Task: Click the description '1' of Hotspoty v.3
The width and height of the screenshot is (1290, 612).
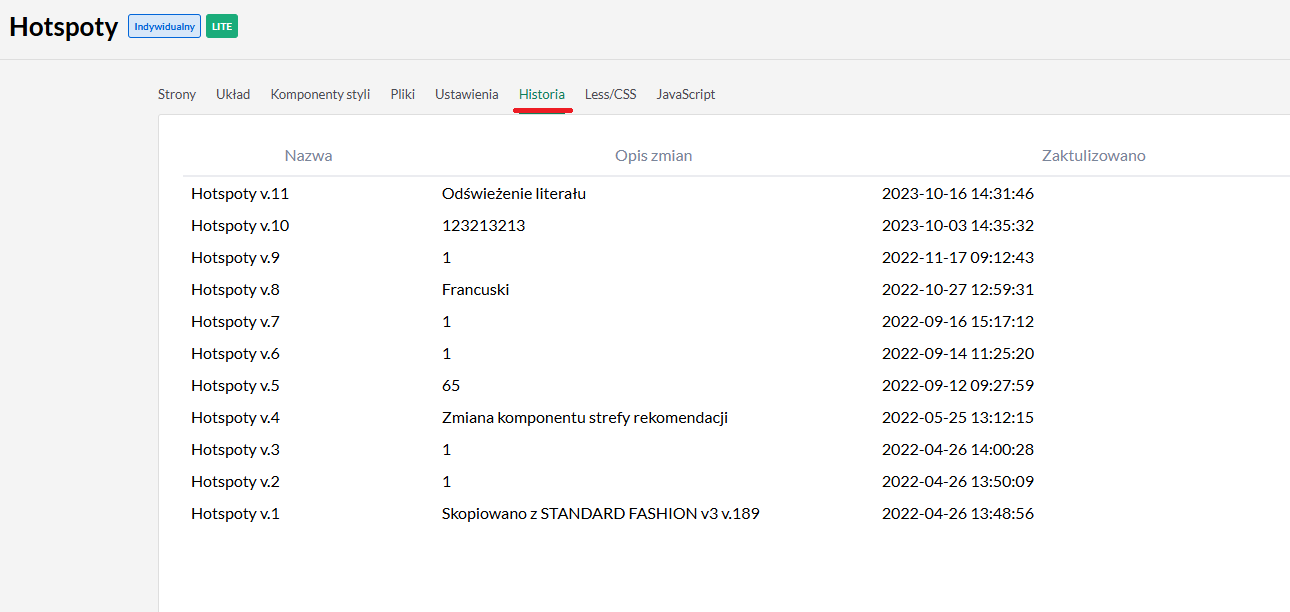Action: point(447,450)
